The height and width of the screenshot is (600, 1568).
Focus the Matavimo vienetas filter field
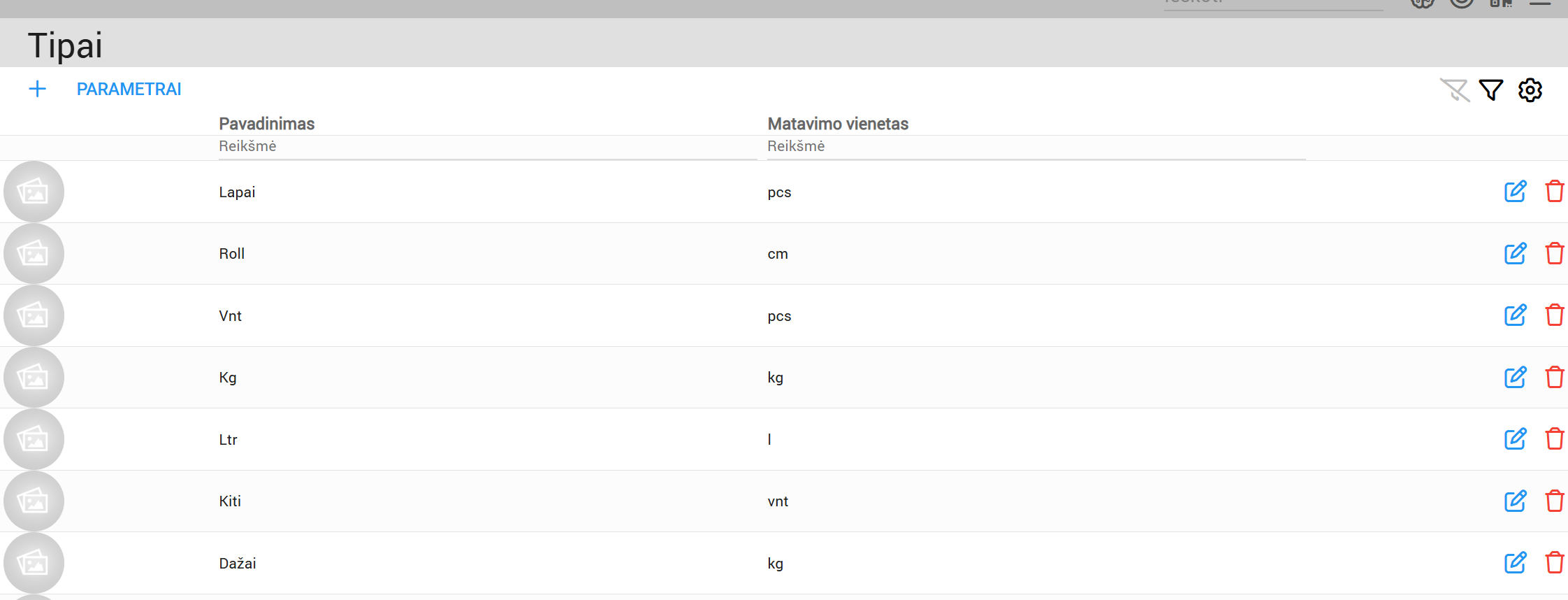(1036, 146)
